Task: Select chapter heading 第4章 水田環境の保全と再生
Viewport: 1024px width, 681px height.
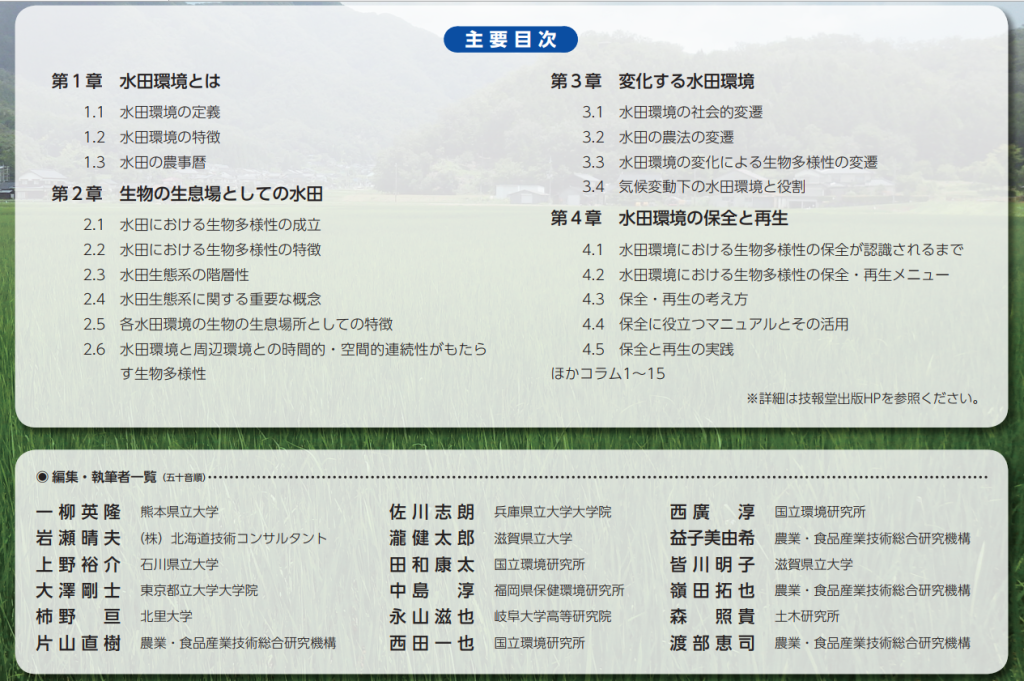Action: pos(669,218)
